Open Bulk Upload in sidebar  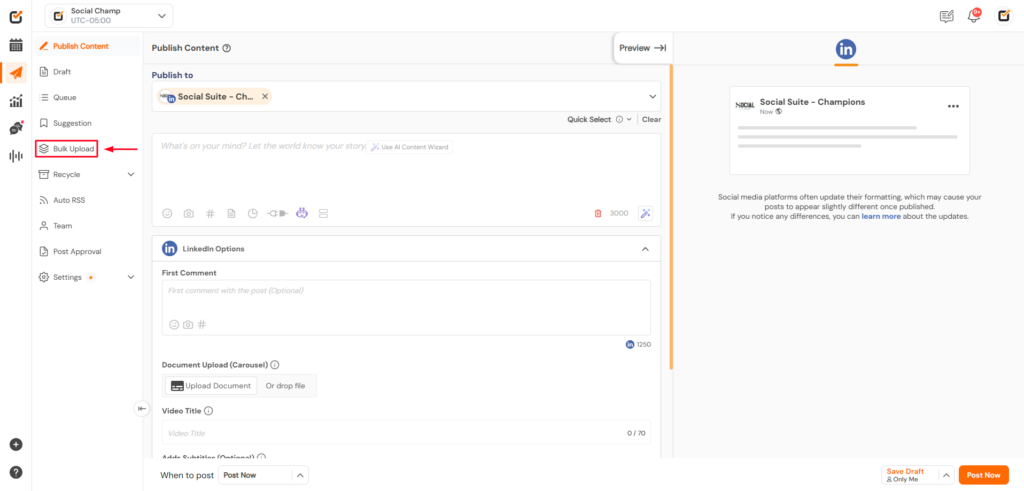pos(67,149)
